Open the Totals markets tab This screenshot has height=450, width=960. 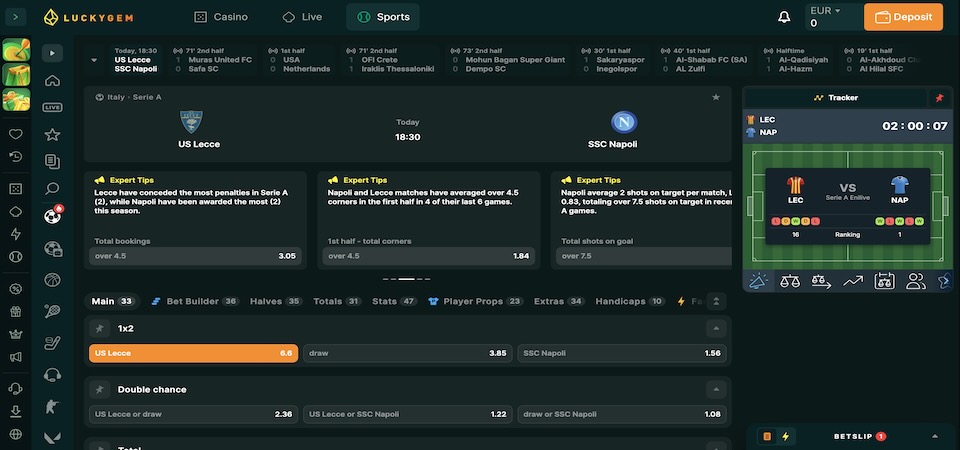pos(337,301)
